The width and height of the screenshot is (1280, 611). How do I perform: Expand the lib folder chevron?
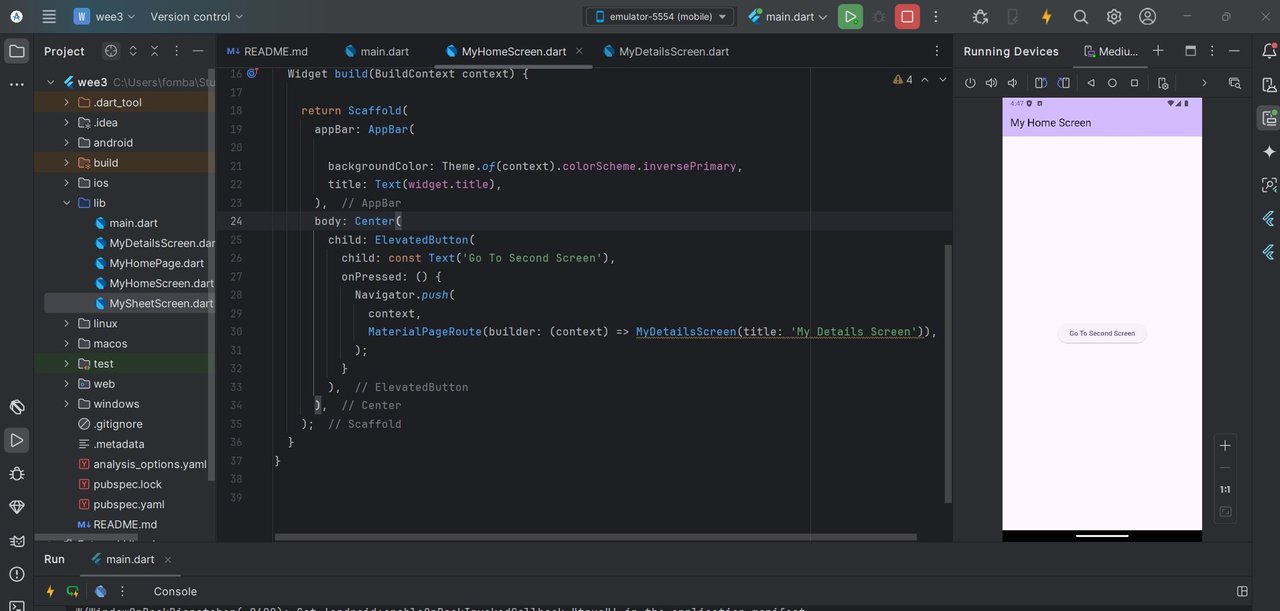(x=67, y=203)
